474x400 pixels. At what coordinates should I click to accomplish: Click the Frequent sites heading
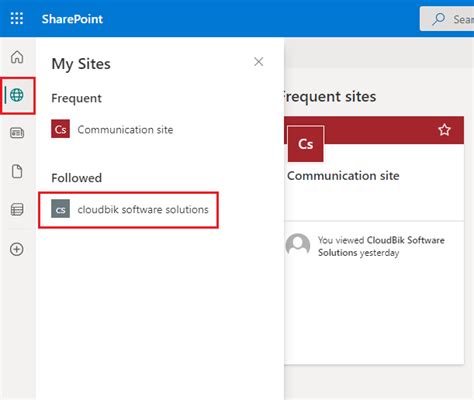coord(330,97)
